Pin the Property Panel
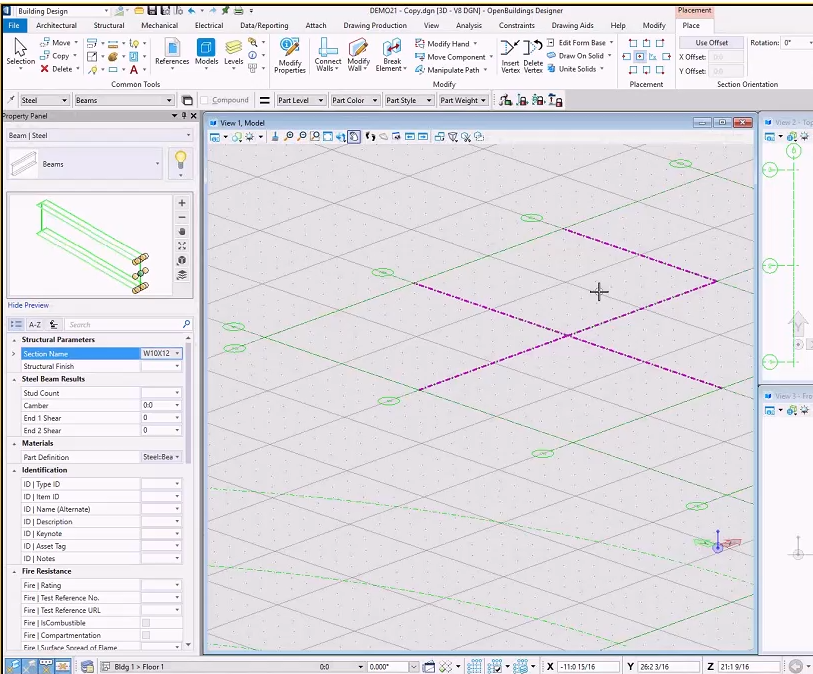813x674 pixels. tap(184, 116)
